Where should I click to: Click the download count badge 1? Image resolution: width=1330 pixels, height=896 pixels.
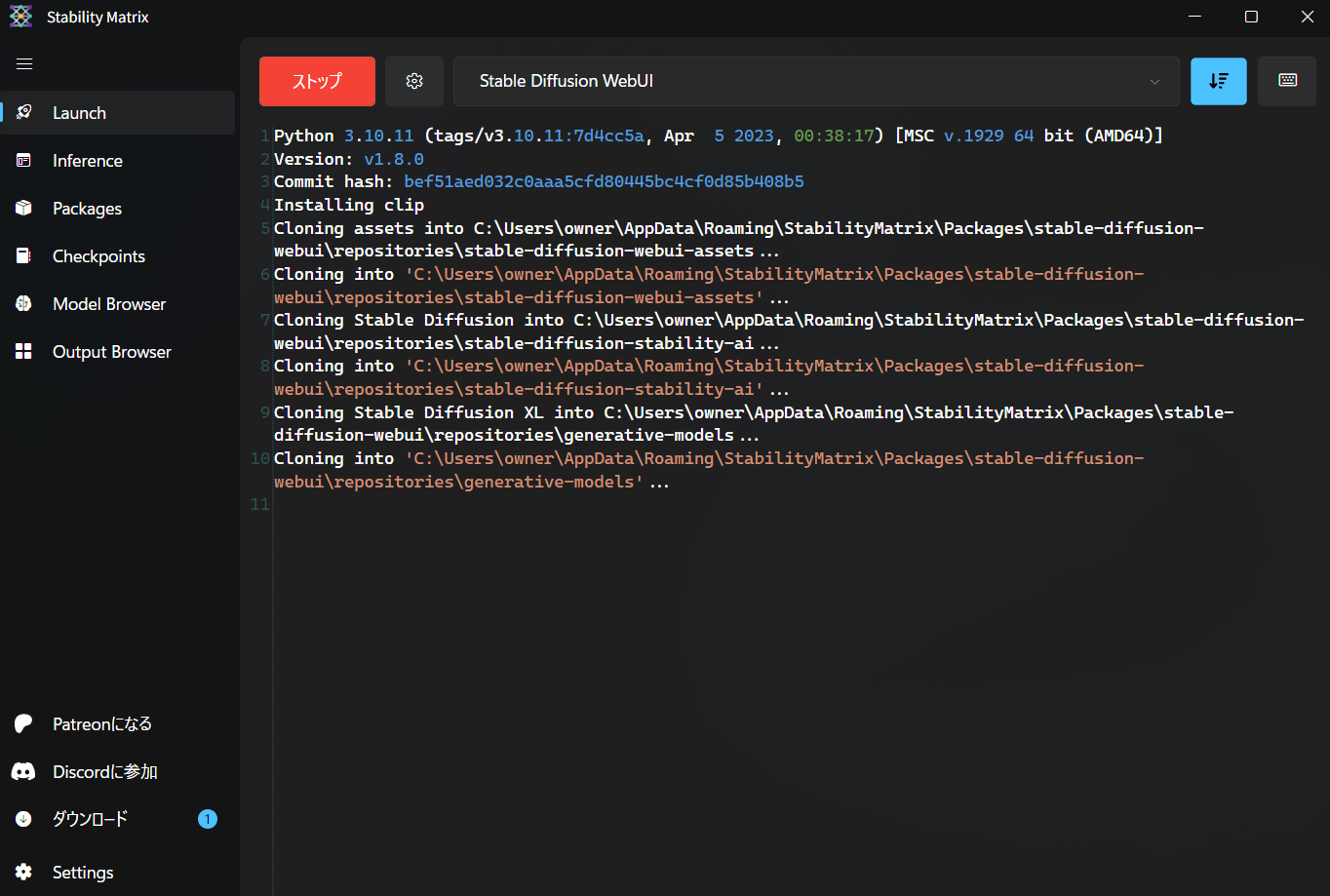(207, 819)
